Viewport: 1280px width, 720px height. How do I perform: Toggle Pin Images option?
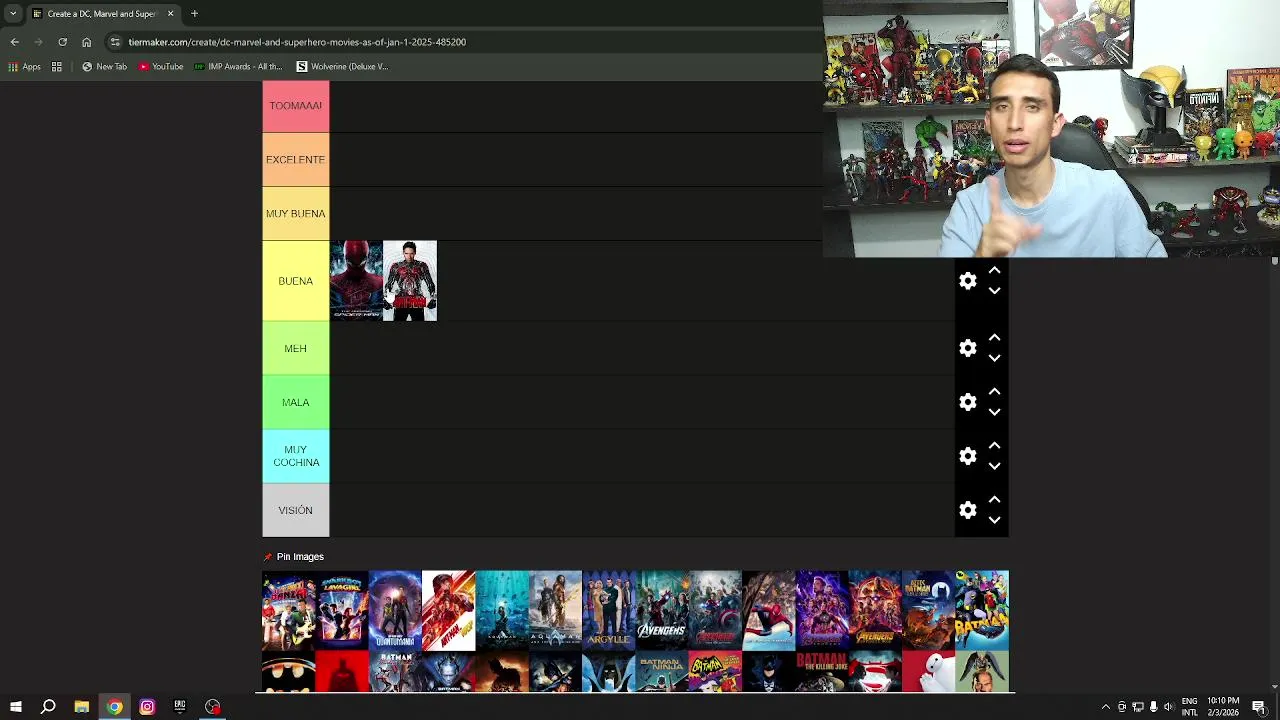pyautogui.click(x=294, y=557)
